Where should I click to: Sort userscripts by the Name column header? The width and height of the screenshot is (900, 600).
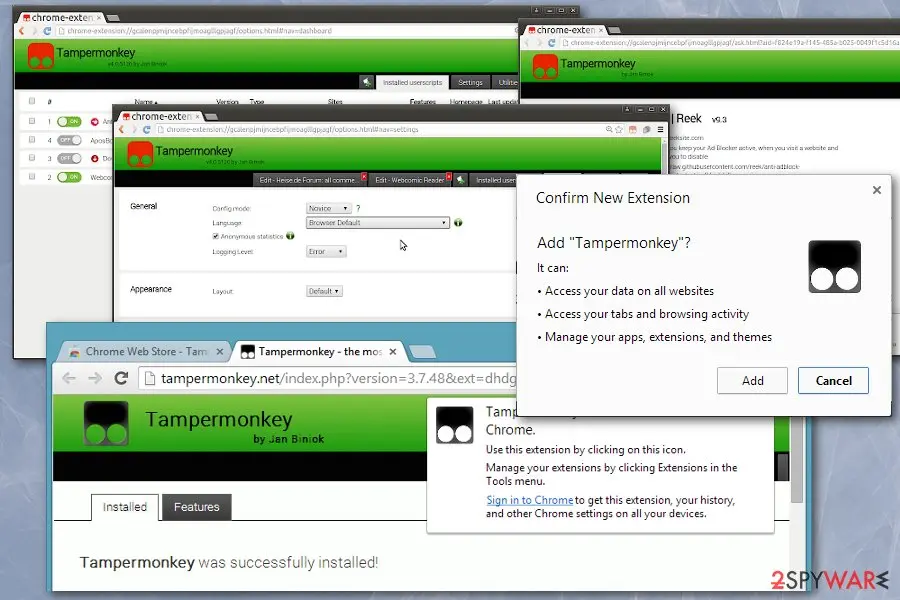coord(145,102)
